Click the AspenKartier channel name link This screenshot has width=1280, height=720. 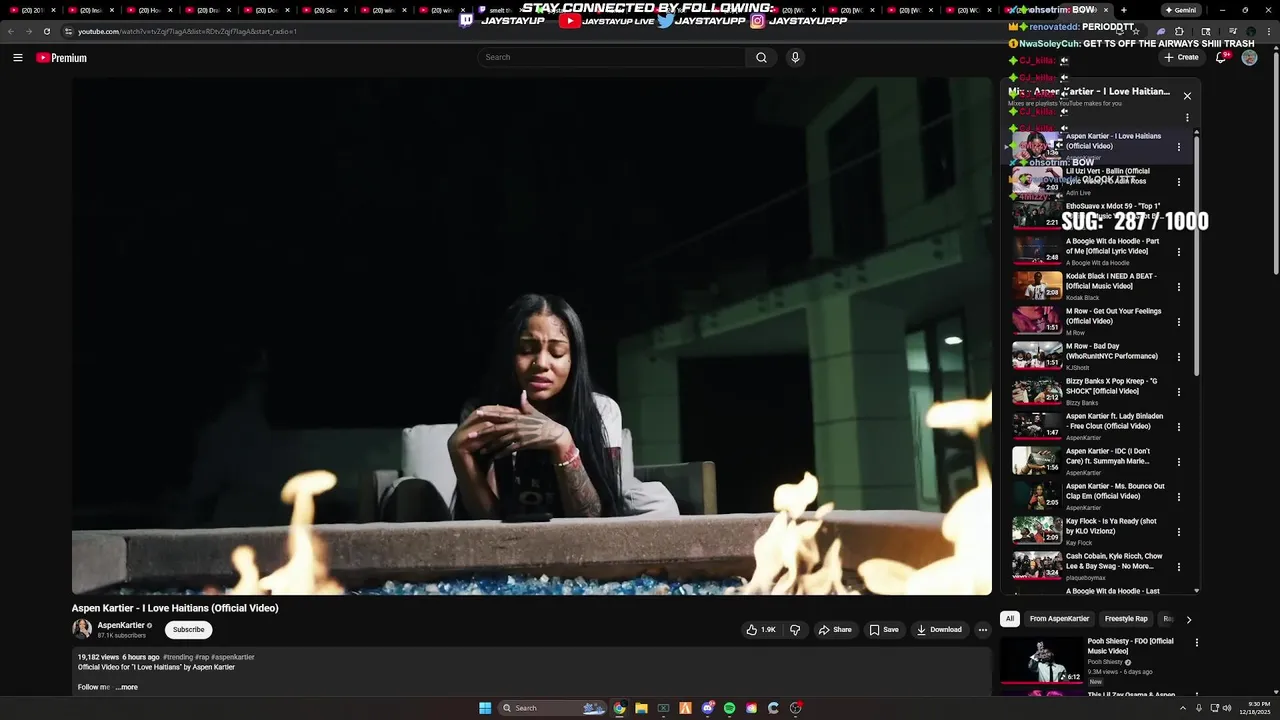coord(121,625)
